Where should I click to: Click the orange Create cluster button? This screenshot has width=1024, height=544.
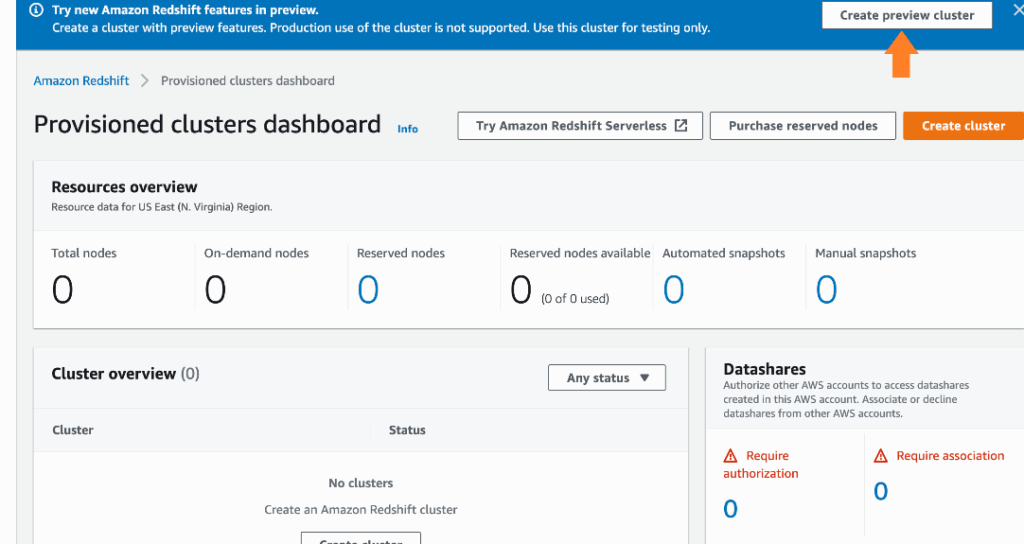[963, 126]
